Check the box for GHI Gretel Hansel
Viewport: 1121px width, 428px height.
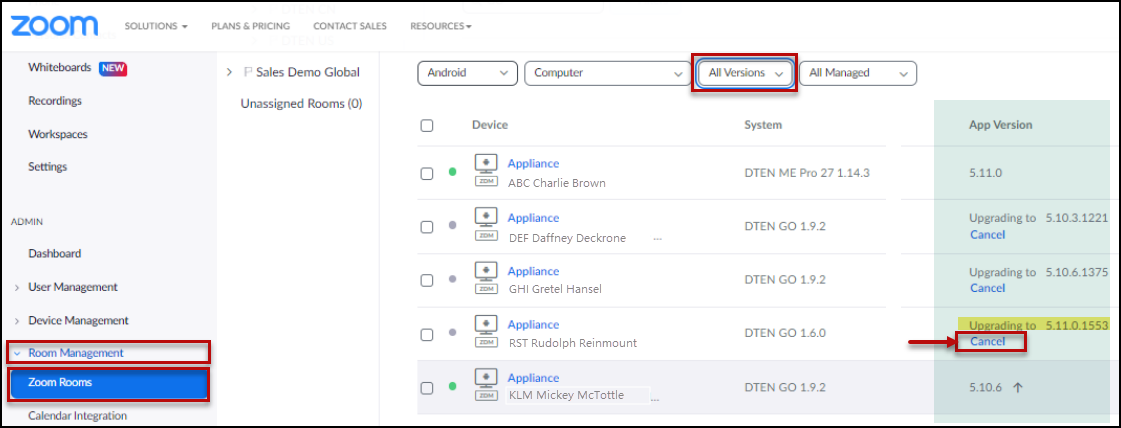(427, 281)
